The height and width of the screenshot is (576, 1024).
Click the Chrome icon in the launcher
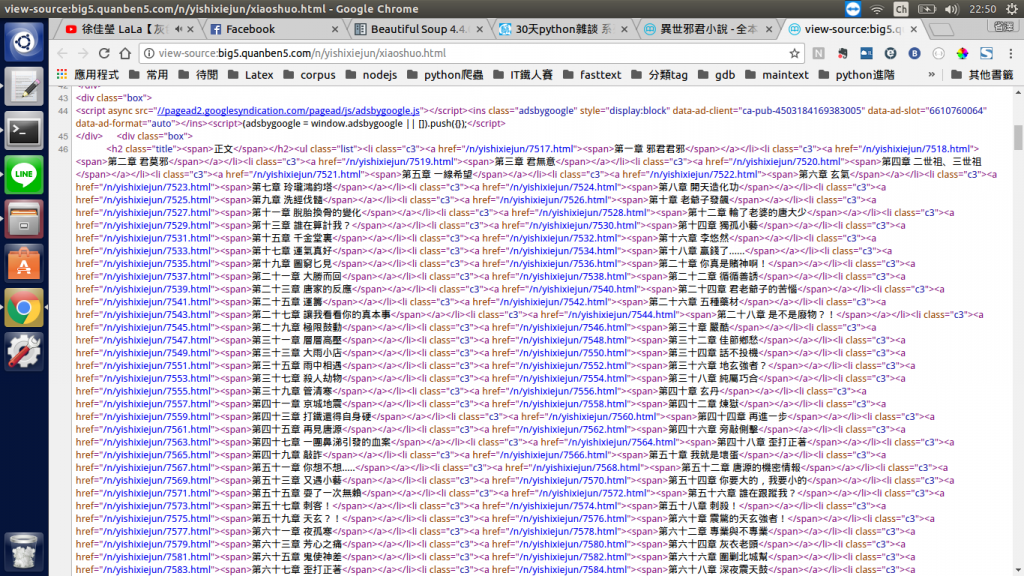pos(24,308)
